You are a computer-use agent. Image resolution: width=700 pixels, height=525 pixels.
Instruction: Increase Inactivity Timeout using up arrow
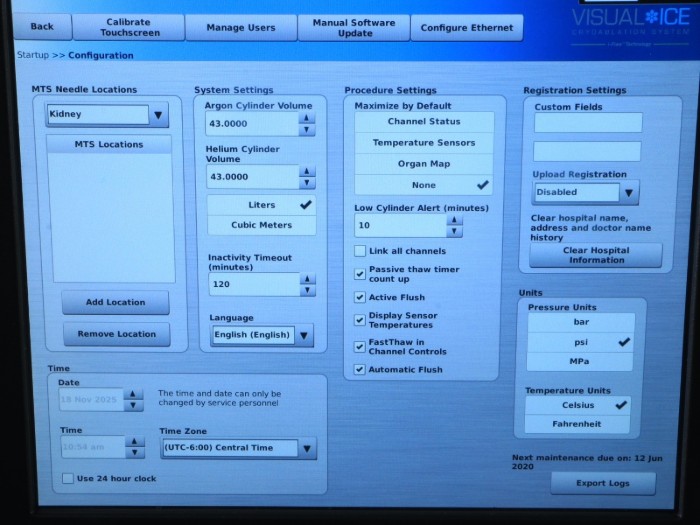point(307,278)
